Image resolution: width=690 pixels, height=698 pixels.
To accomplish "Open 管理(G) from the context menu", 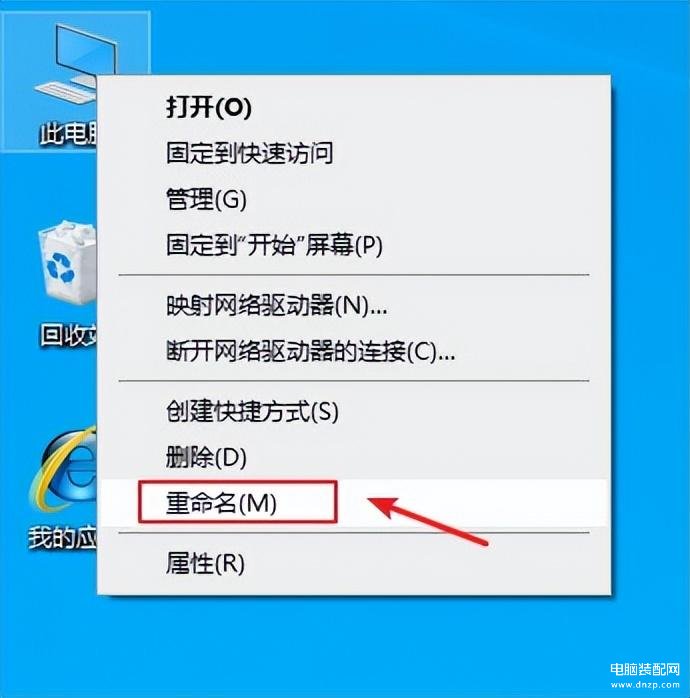I will [x=206, y=199].
